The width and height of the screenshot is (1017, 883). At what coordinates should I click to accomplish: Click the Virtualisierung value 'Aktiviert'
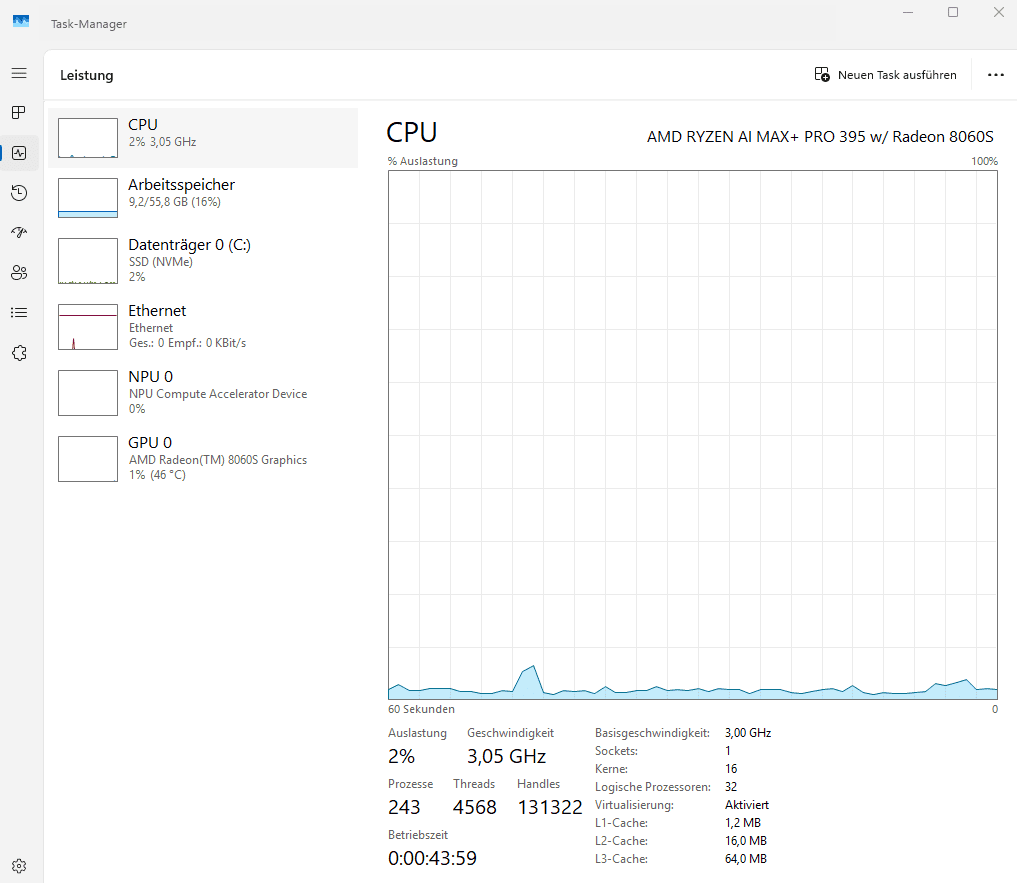(x=747, y=804)
